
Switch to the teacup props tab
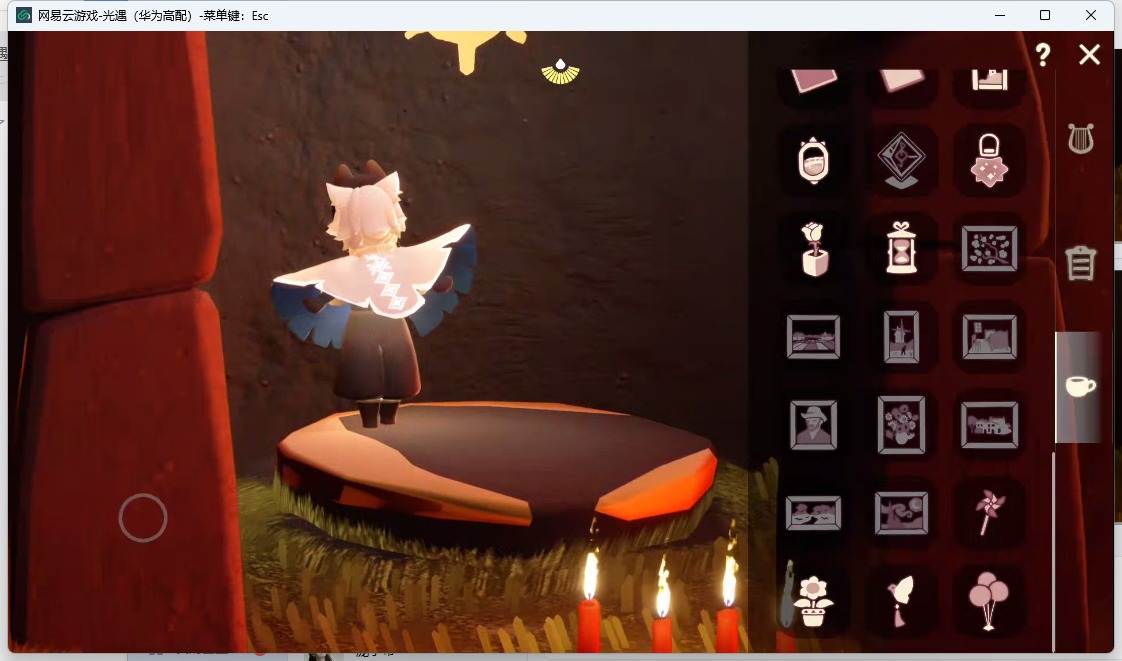pyautogui.click(x=1080, y=386)
